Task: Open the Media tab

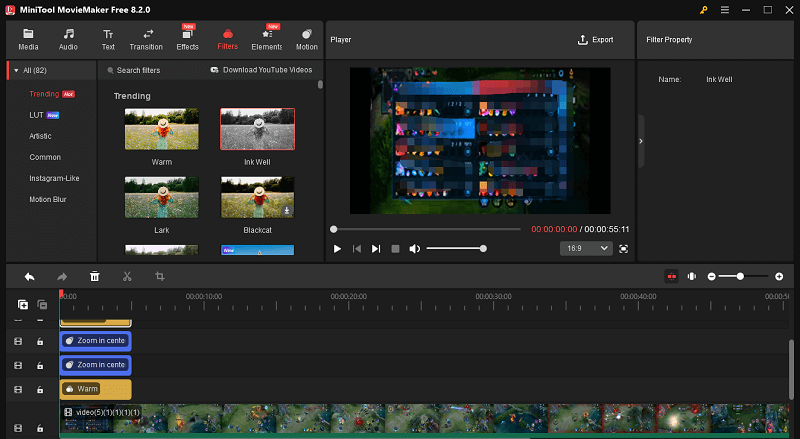Action: 28,39
